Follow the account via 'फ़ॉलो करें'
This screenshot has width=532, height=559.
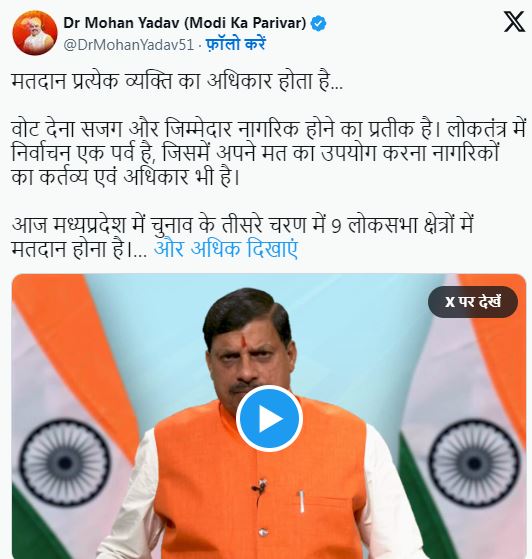coord(236,45)
